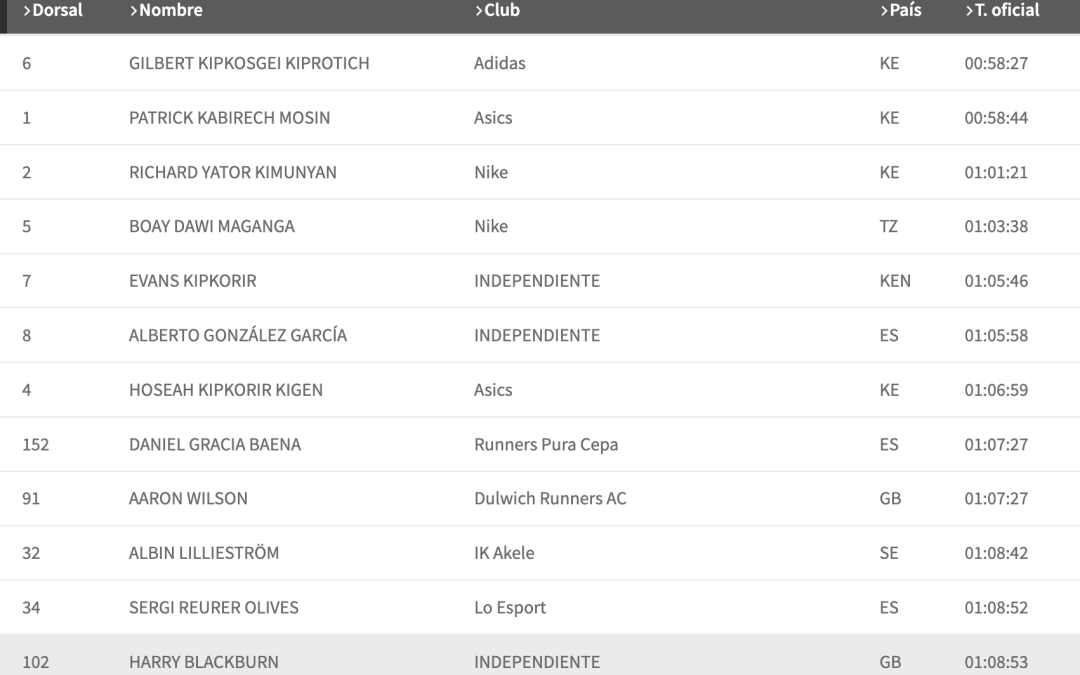This screenshot has width=1080, height=675.
Task: Open Sergi Reurer Olives' entry
Action: (213, 607)
